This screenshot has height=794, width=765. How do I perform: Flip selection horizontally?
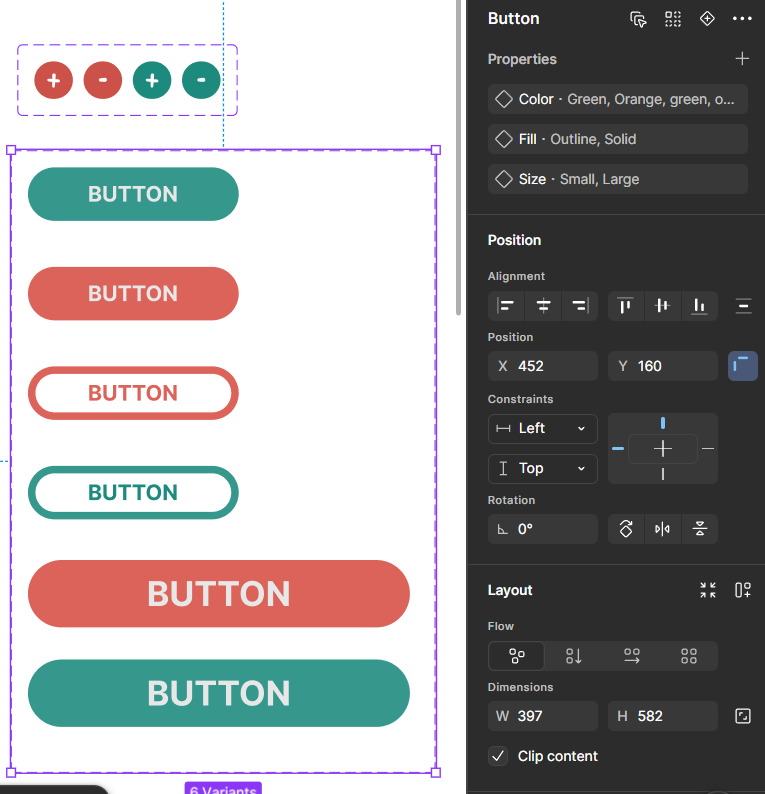(x=663, y=529)
